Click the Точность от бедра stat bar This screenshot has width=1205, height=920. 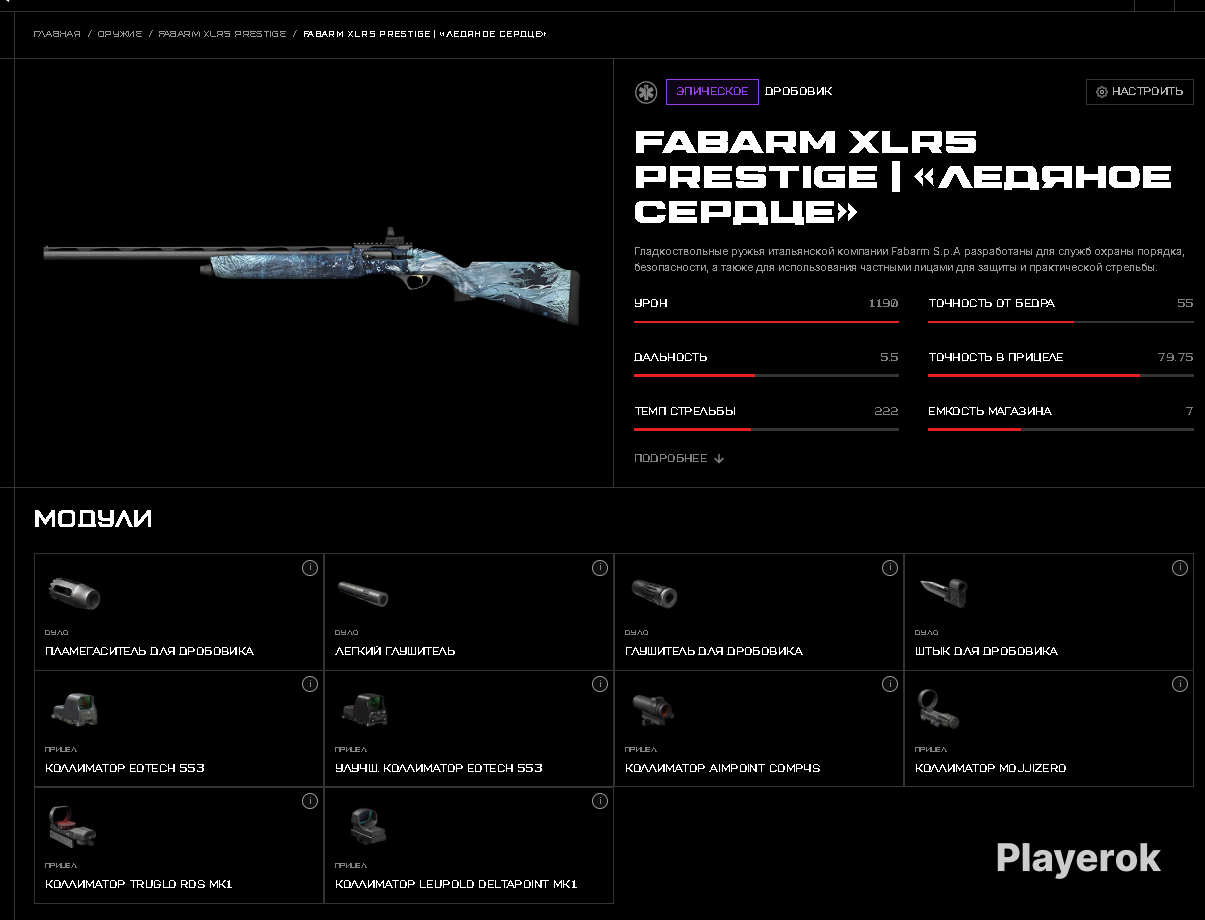pyautogui.click(x=1061, y=322)
